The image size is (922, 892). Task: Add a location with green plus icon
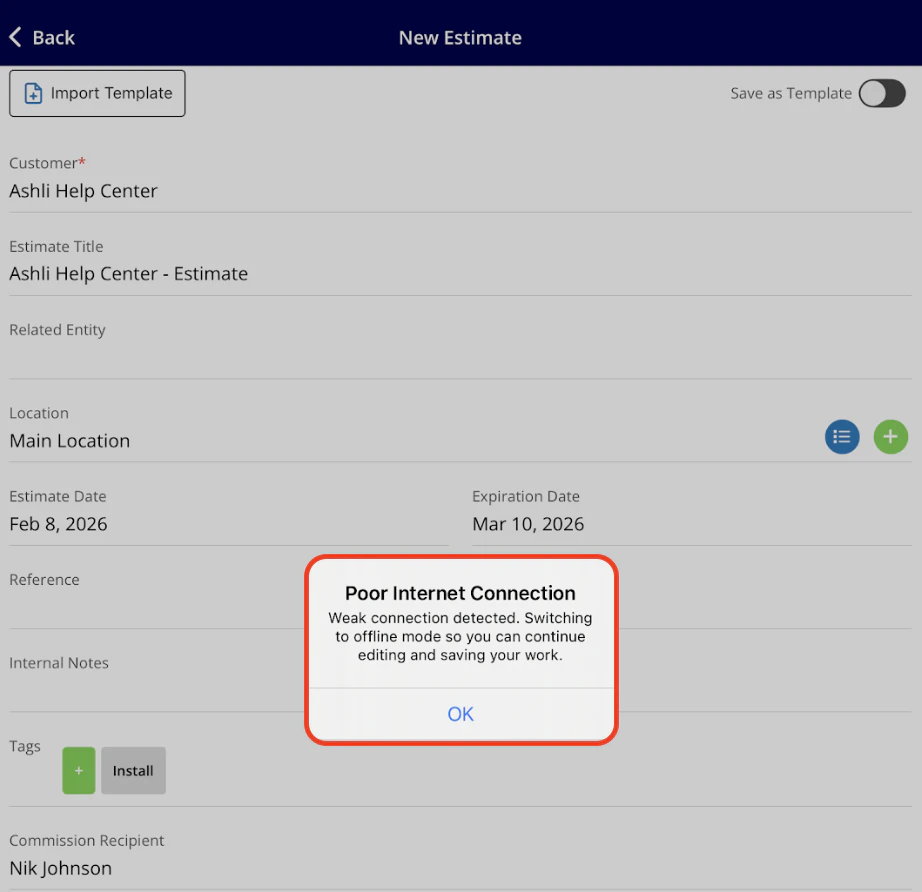pos(890,437)
